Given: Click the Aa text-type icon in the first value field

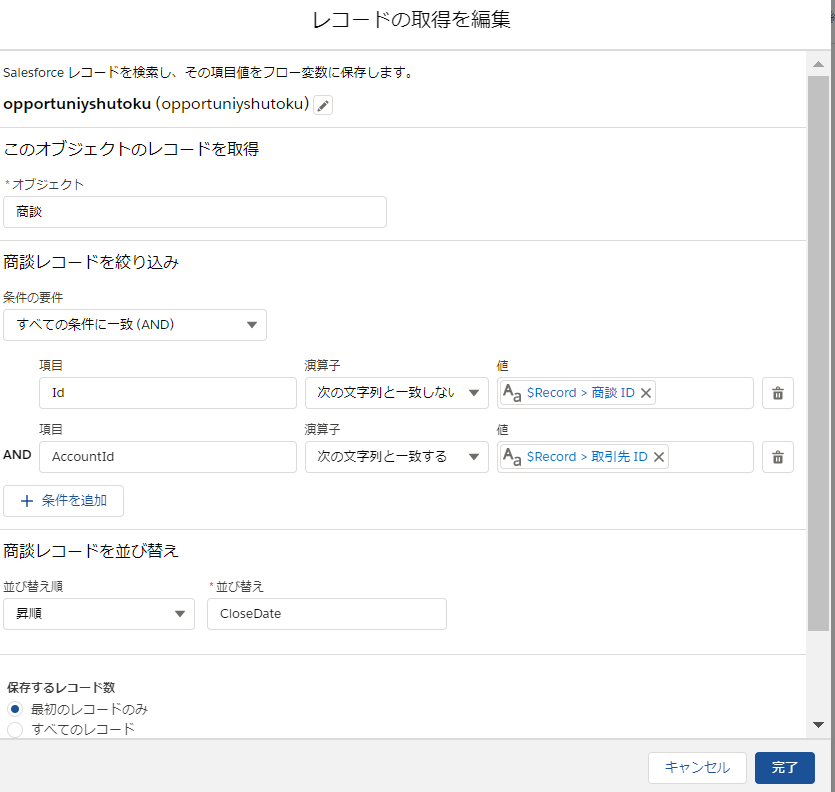Looking at the screenshot, I should [513, 392].
